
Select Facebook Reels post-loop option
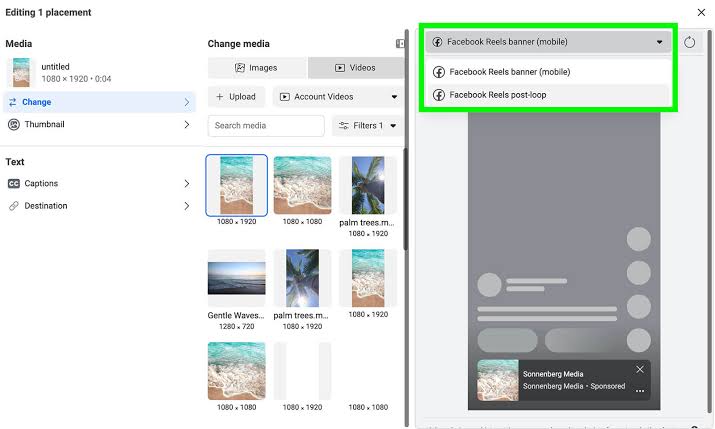point(548,95)
